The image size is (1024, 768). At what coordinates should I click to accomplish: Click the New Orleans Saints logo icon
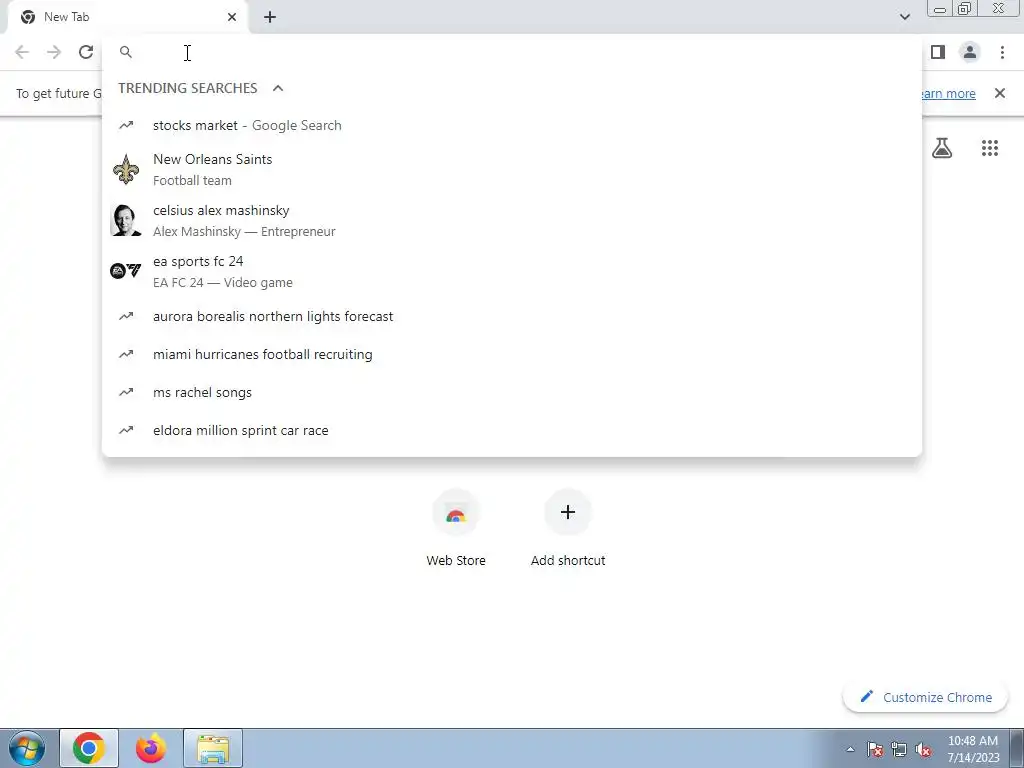(x=126, y=170)
